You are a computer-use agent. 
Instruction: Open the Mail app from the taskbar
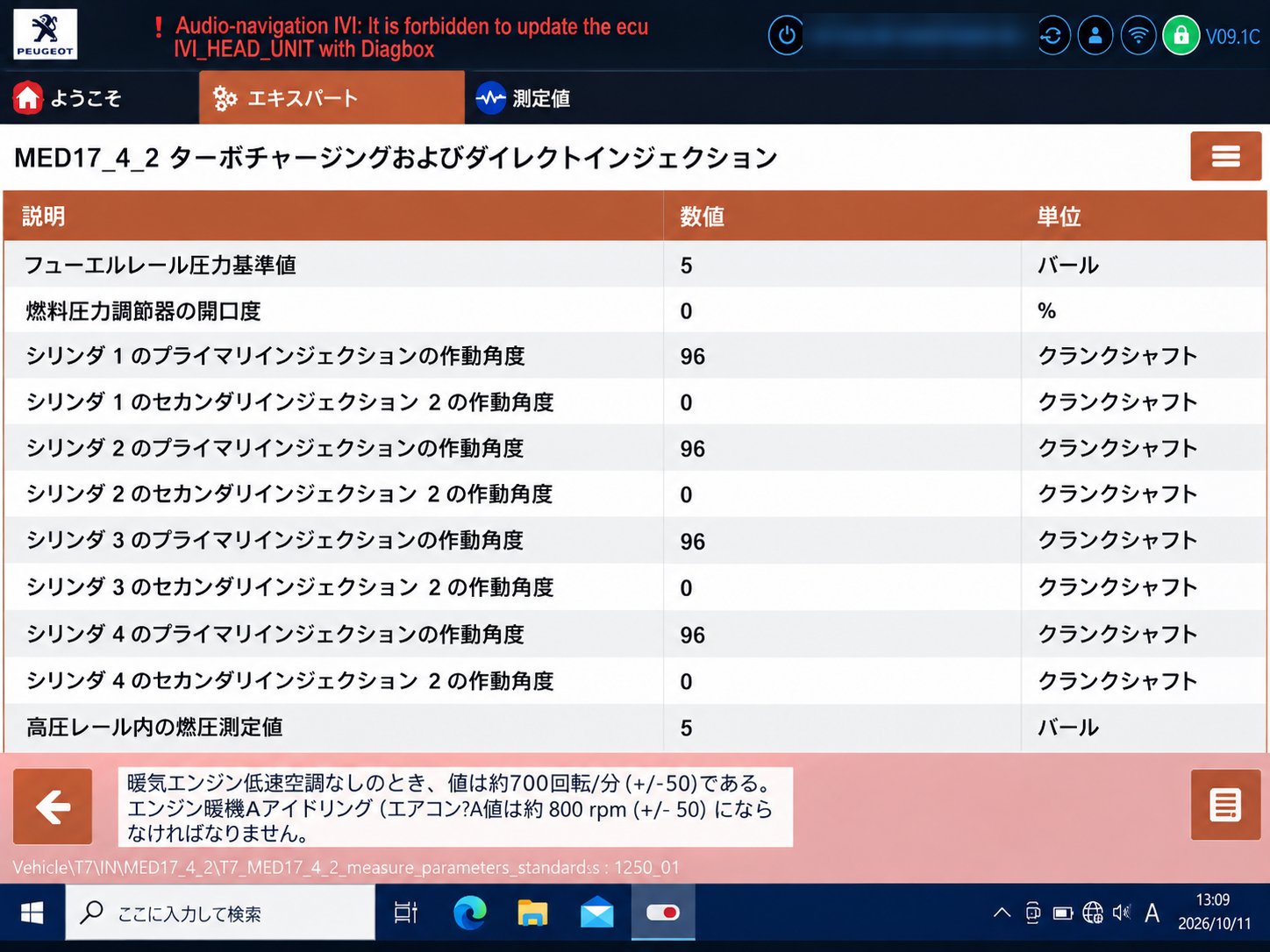(x=597, y=913)
